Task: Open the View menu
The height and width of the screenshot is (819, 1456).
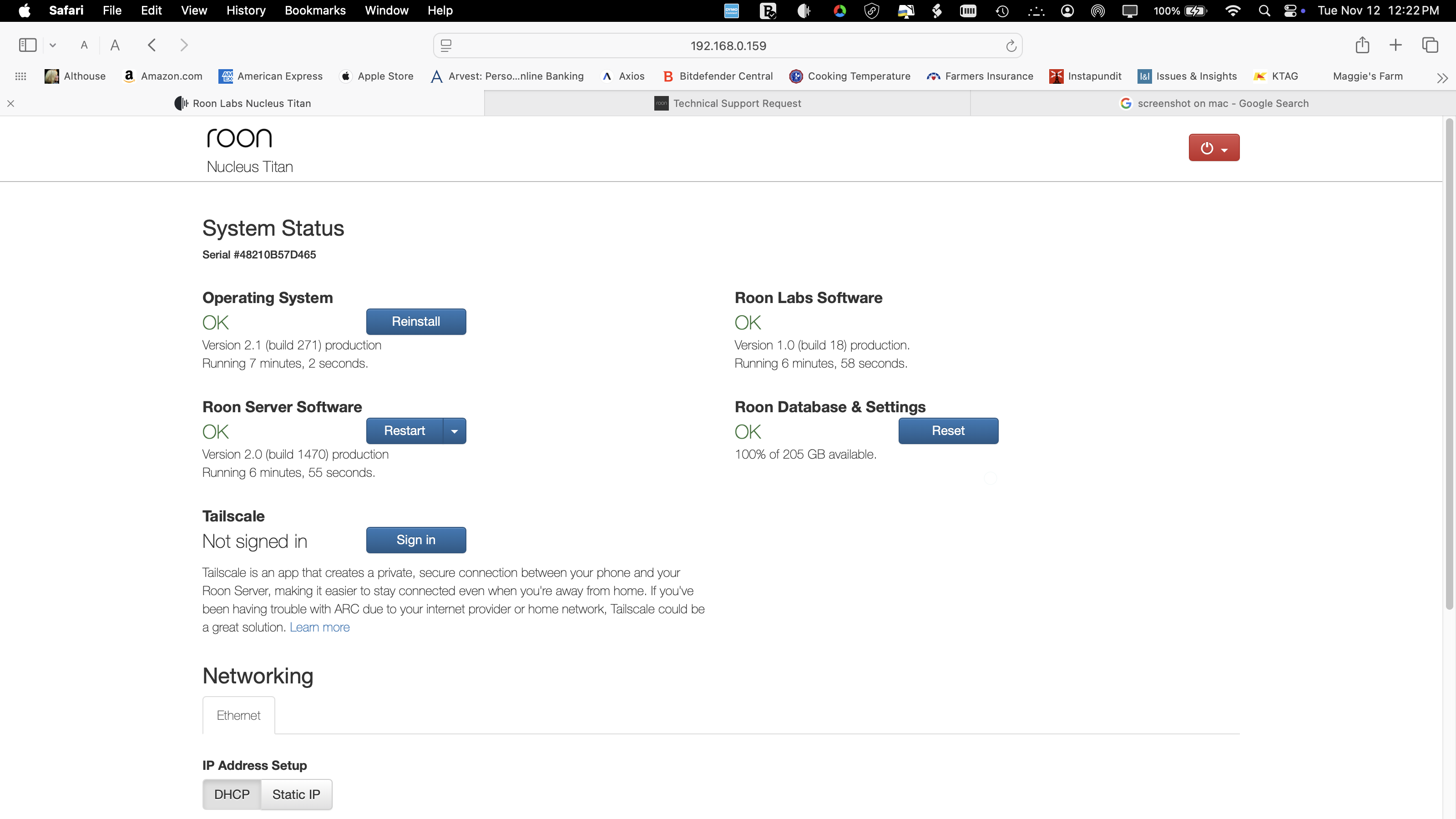Action: pyautogui.click(x=194, y=11)
